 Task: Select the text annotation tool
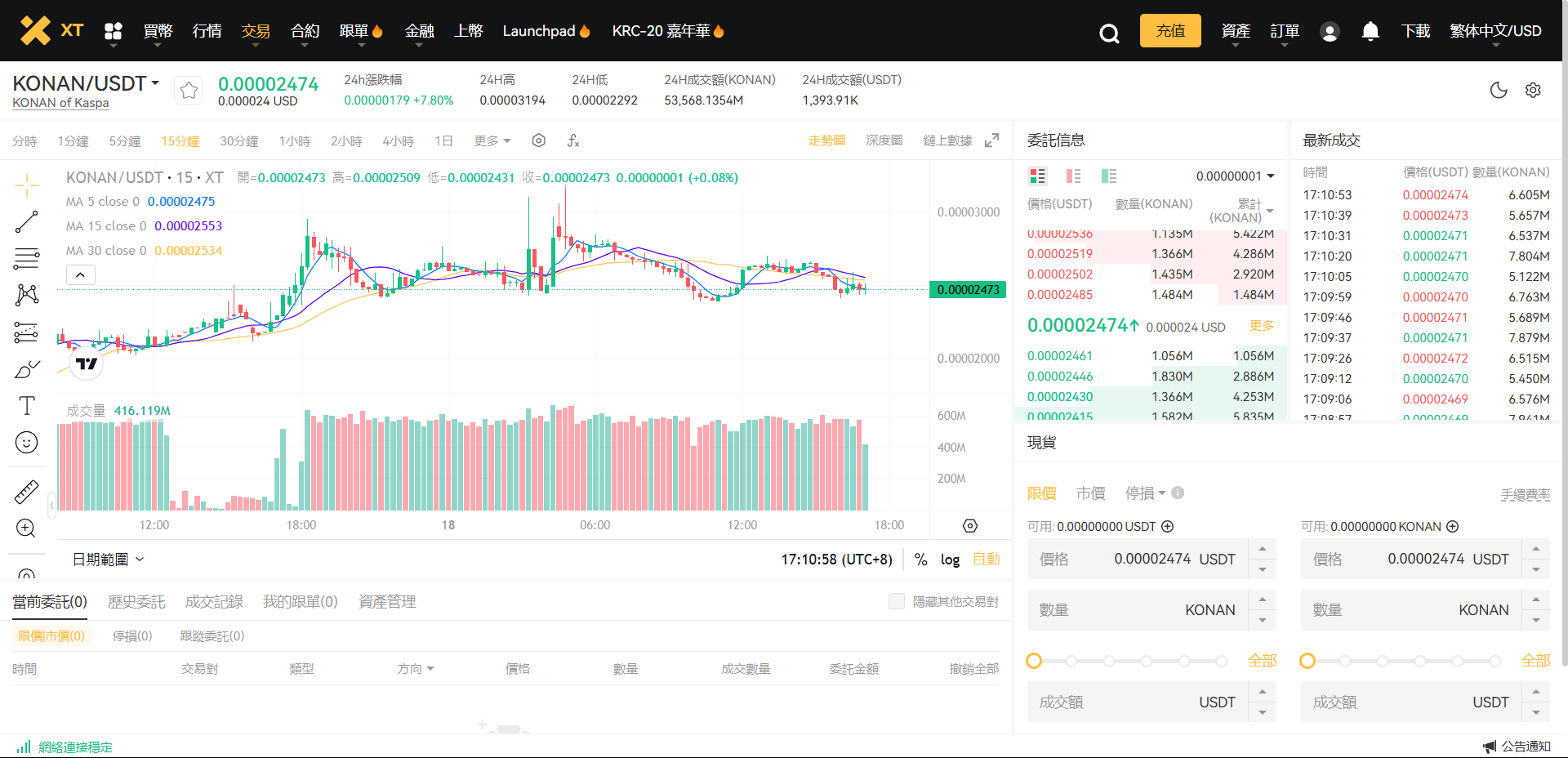[x=27, y=406]
